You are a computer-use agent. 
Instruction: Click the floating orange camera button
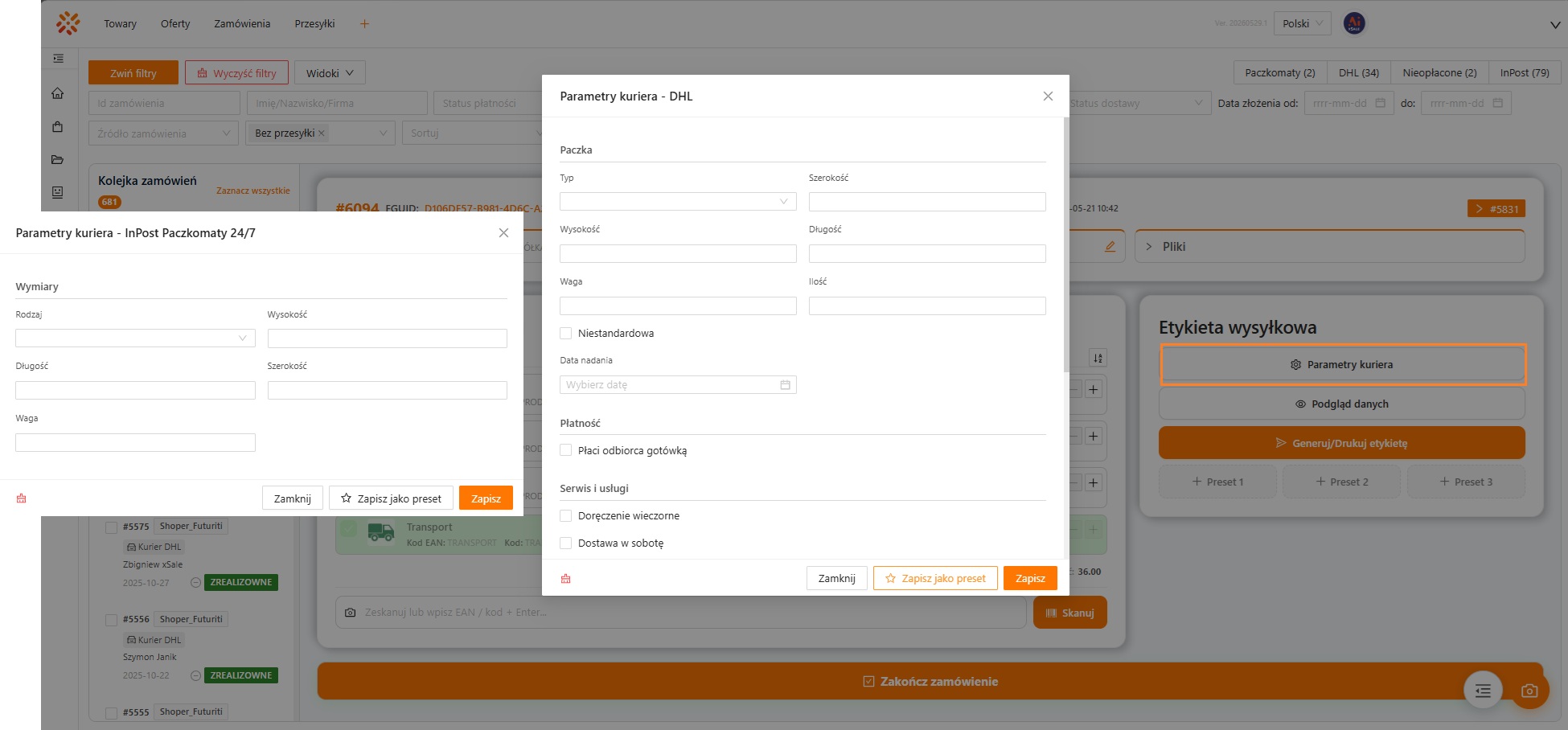pos(1529,691)
